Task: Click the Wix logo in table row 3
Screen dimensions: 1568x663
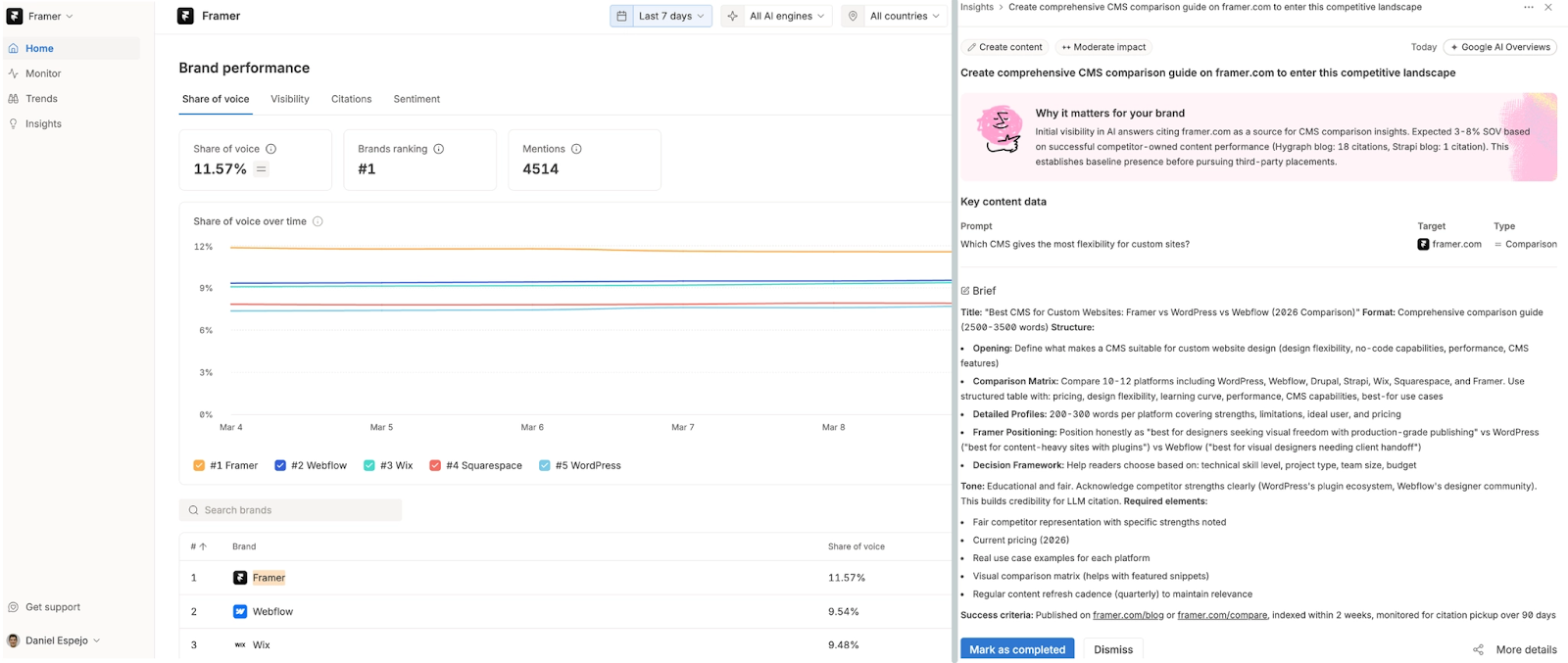Action: 240,645
